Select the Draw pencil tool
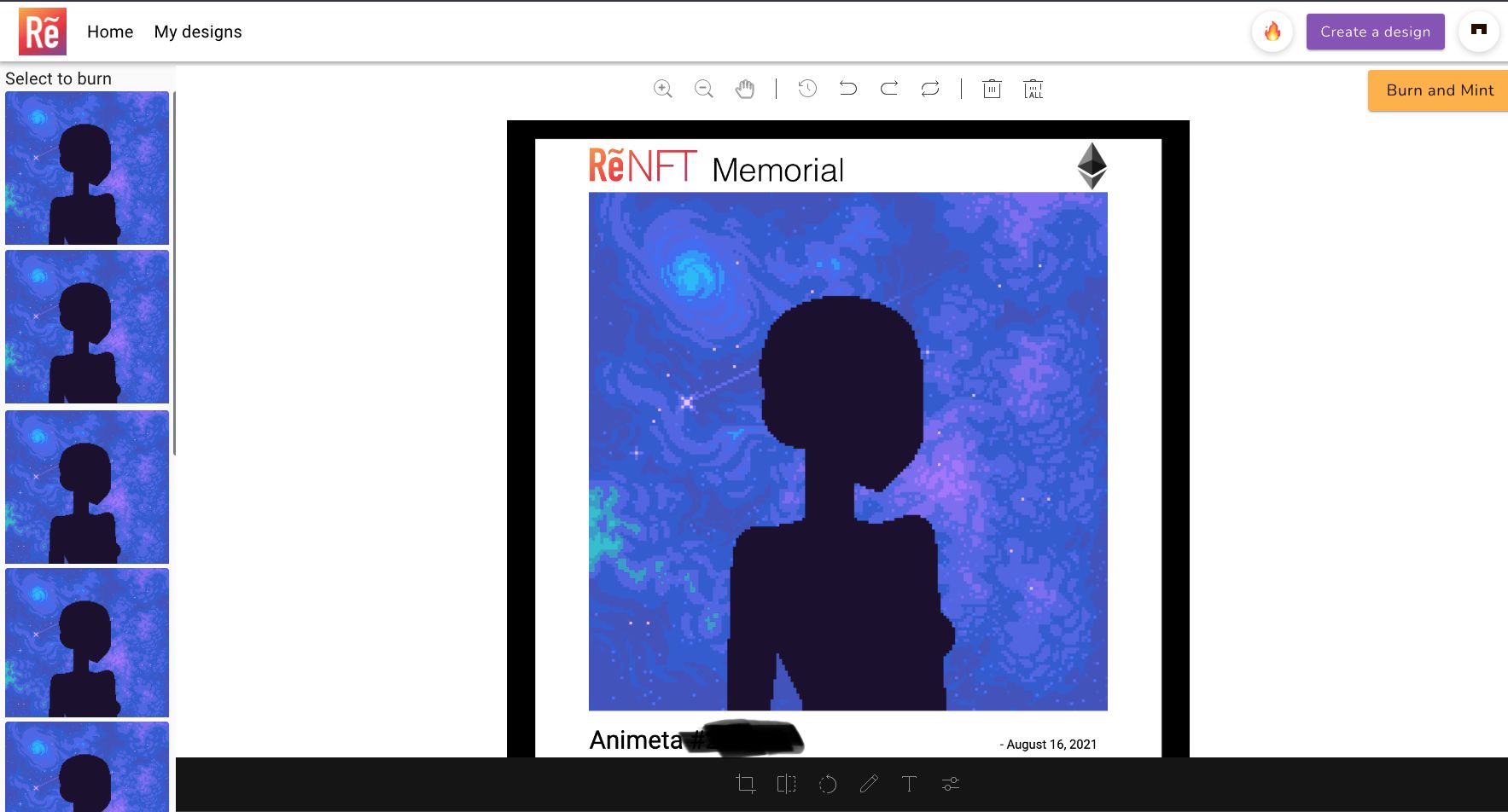The image size is (1508, 812). (x=869, y=784)
